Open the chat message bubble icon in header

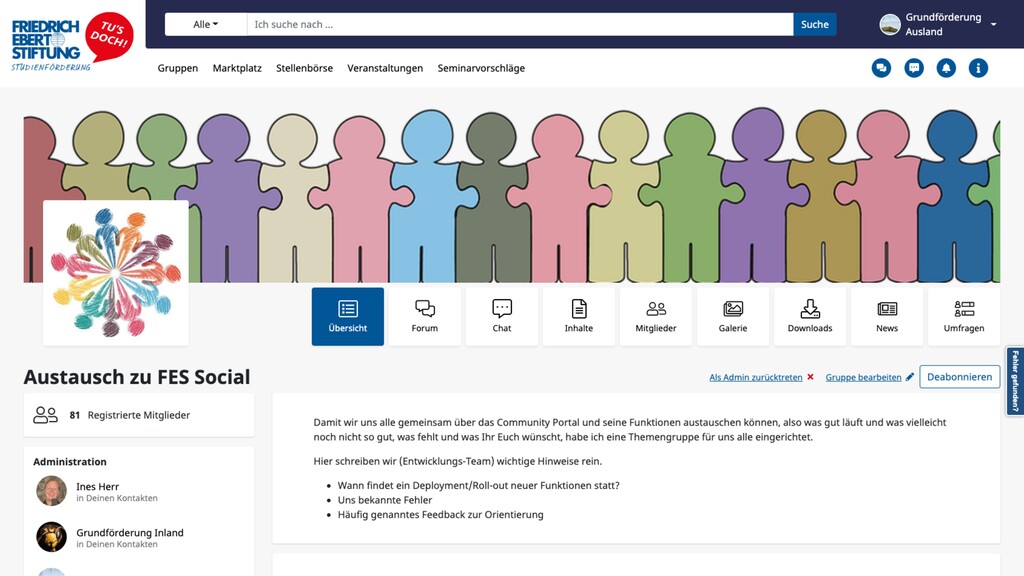(x=914, y=68)
